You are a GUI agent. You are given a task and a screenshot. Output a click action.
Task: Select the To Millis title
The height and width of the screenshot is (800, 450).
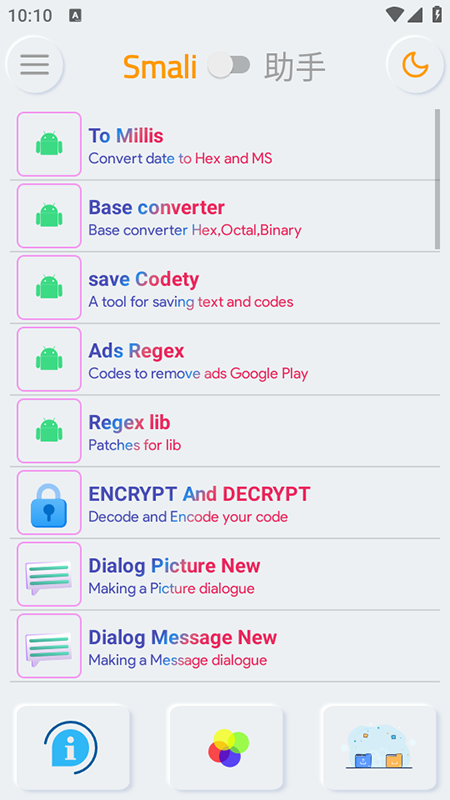pyautogui.click(x=126, y=136)
